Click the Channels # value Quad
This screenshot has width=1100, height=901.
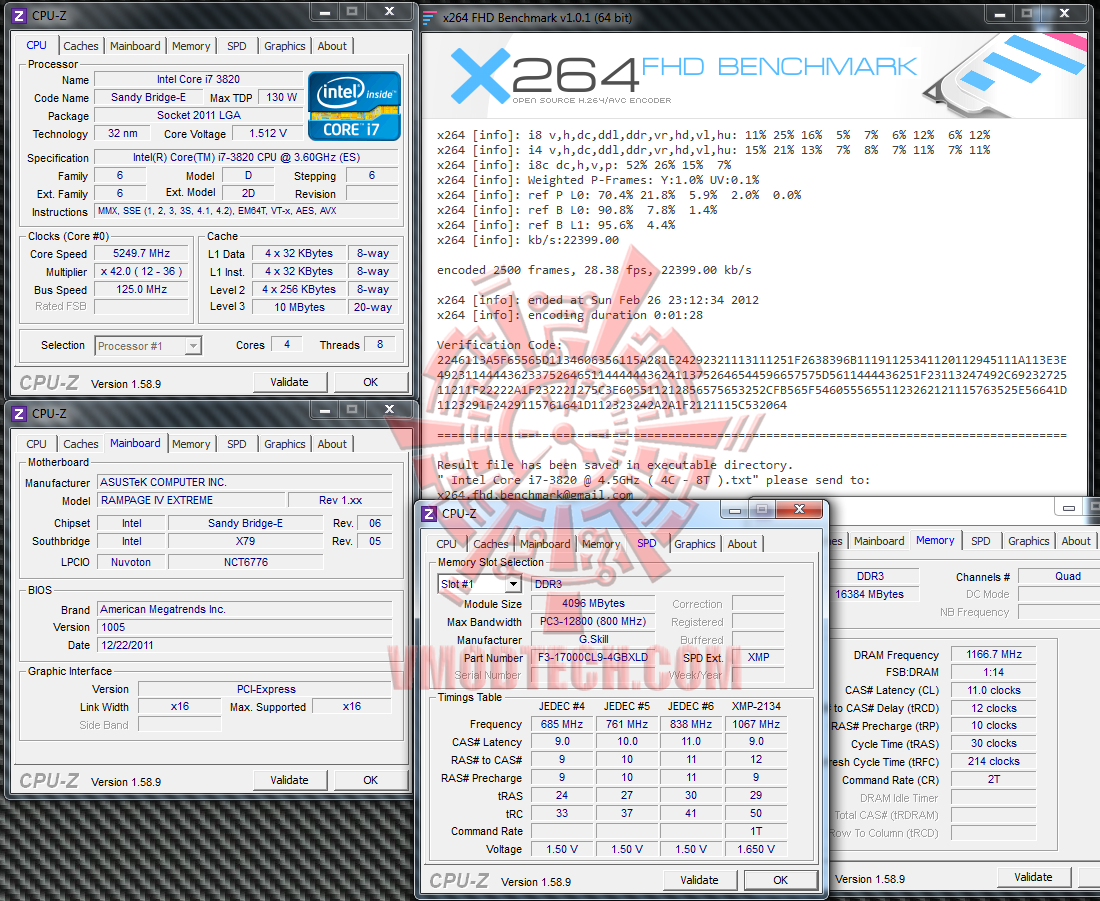coord(1059,576)
